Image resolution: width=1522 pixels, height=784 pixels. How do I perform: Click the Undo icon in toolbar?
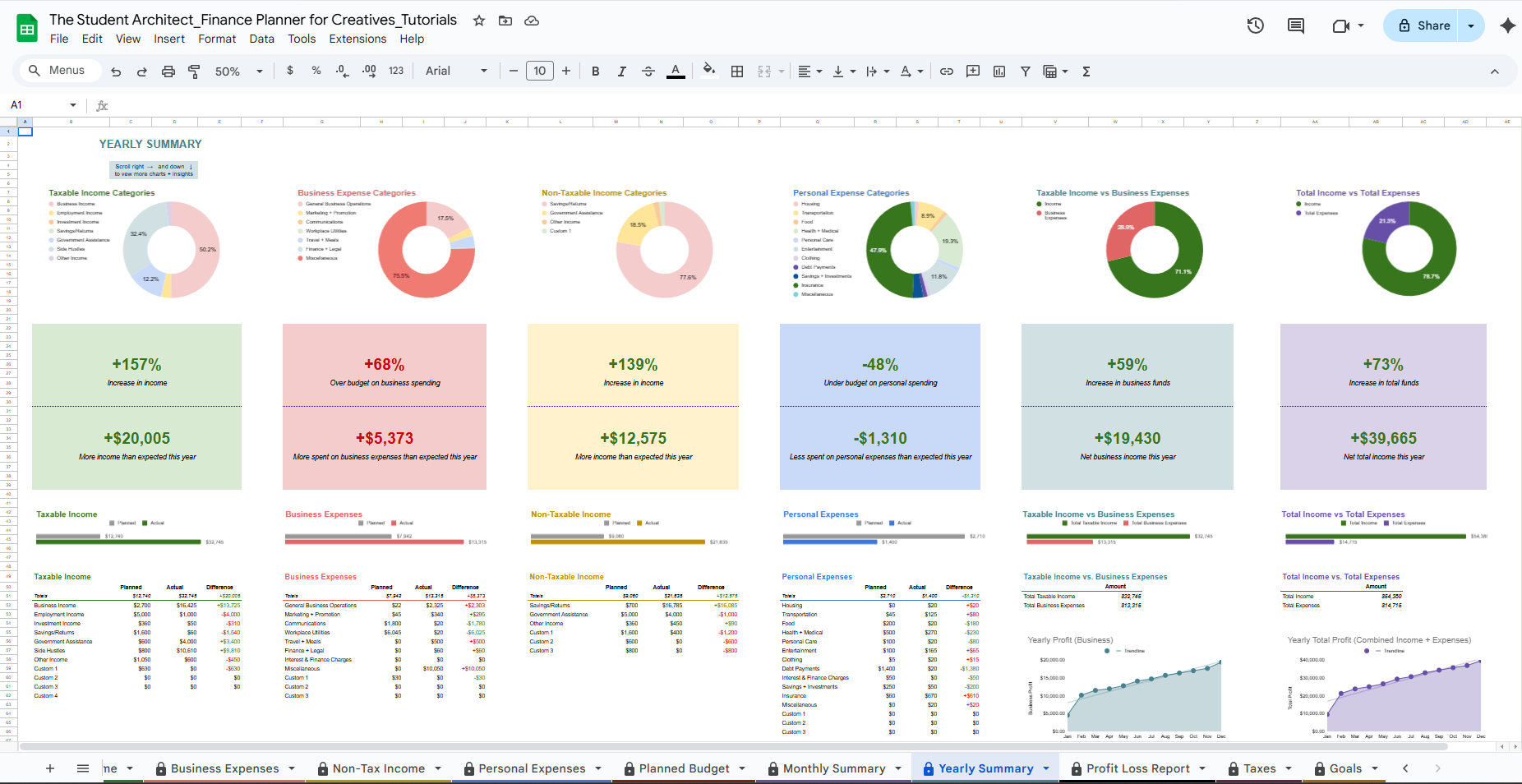coord(116,71)
